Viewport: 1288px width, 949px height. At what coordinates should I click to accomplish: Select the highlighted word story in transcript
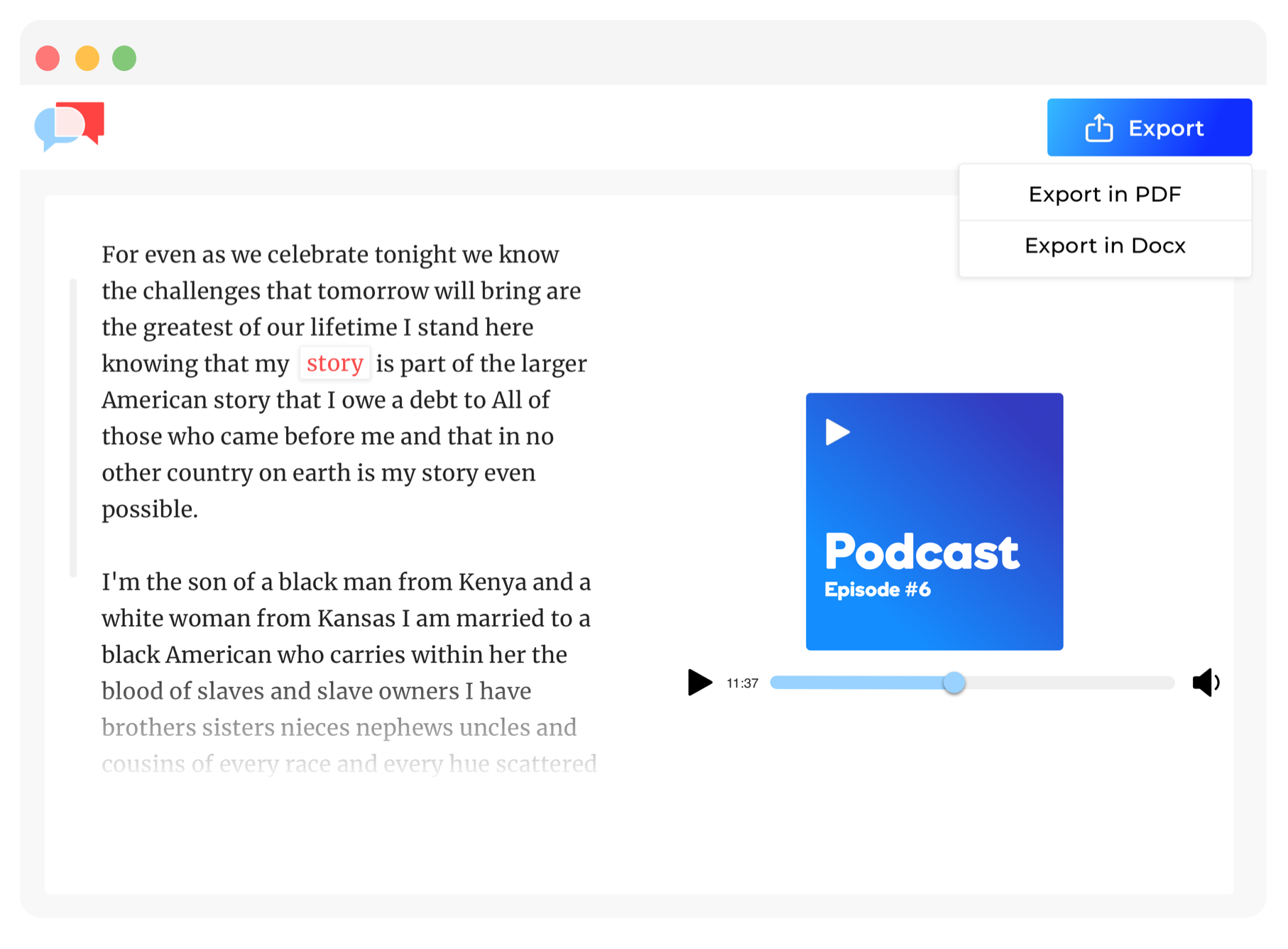[334, 363]
